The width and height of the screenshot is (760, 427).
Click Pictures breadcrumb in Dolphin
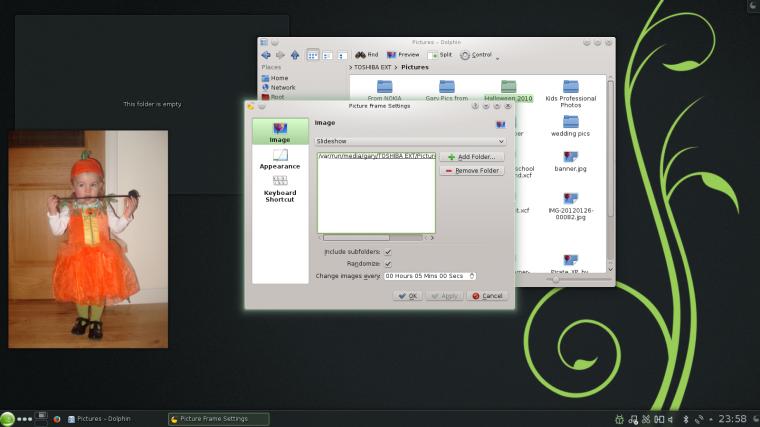[415, 67]
